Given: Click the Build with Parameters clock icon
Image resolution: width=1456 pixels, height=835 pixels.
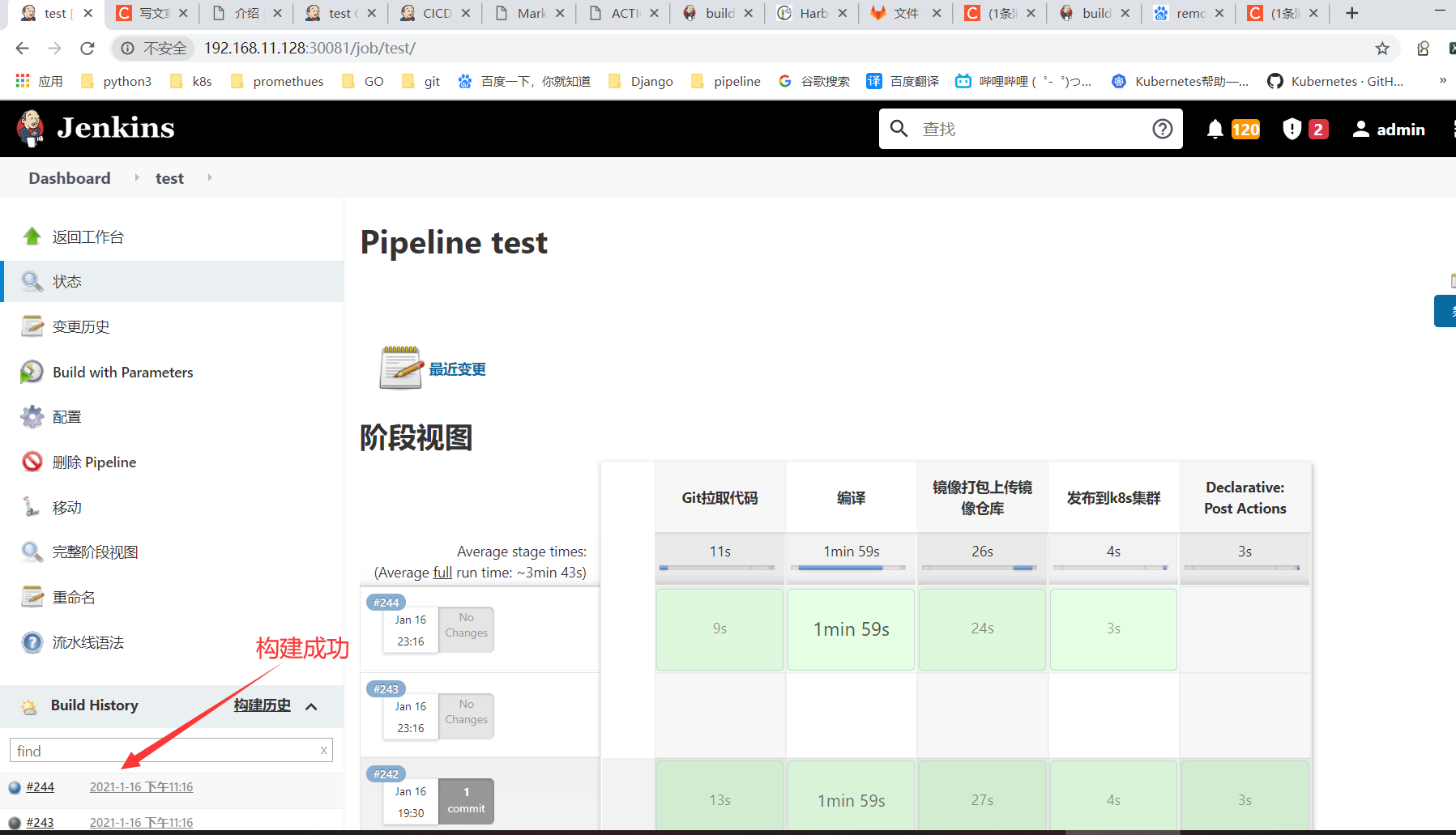Looking at the screenshot, I should [x=32, y=372].
